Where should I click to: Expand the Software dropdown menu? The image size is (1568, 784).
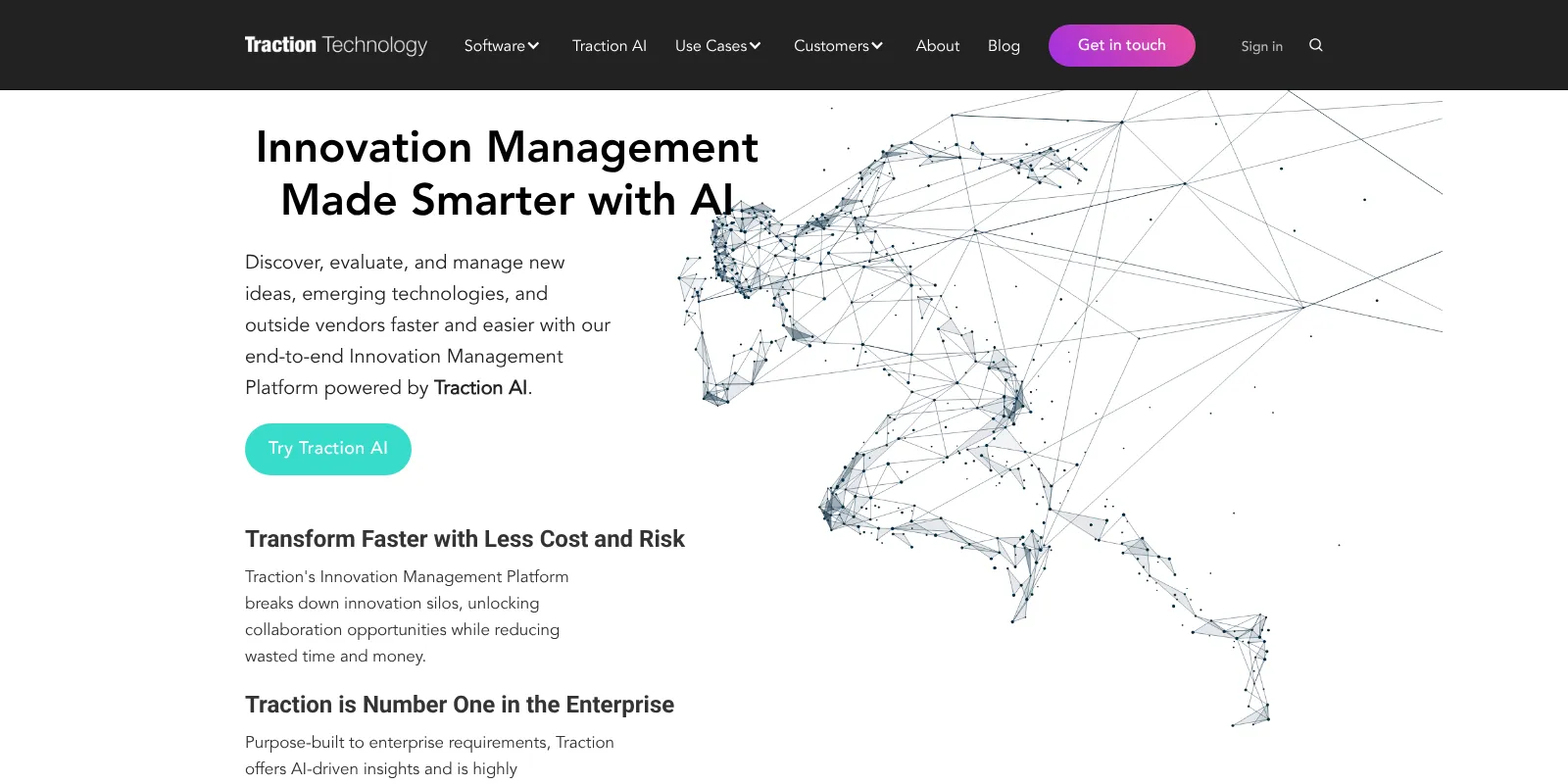pos(502,46)
